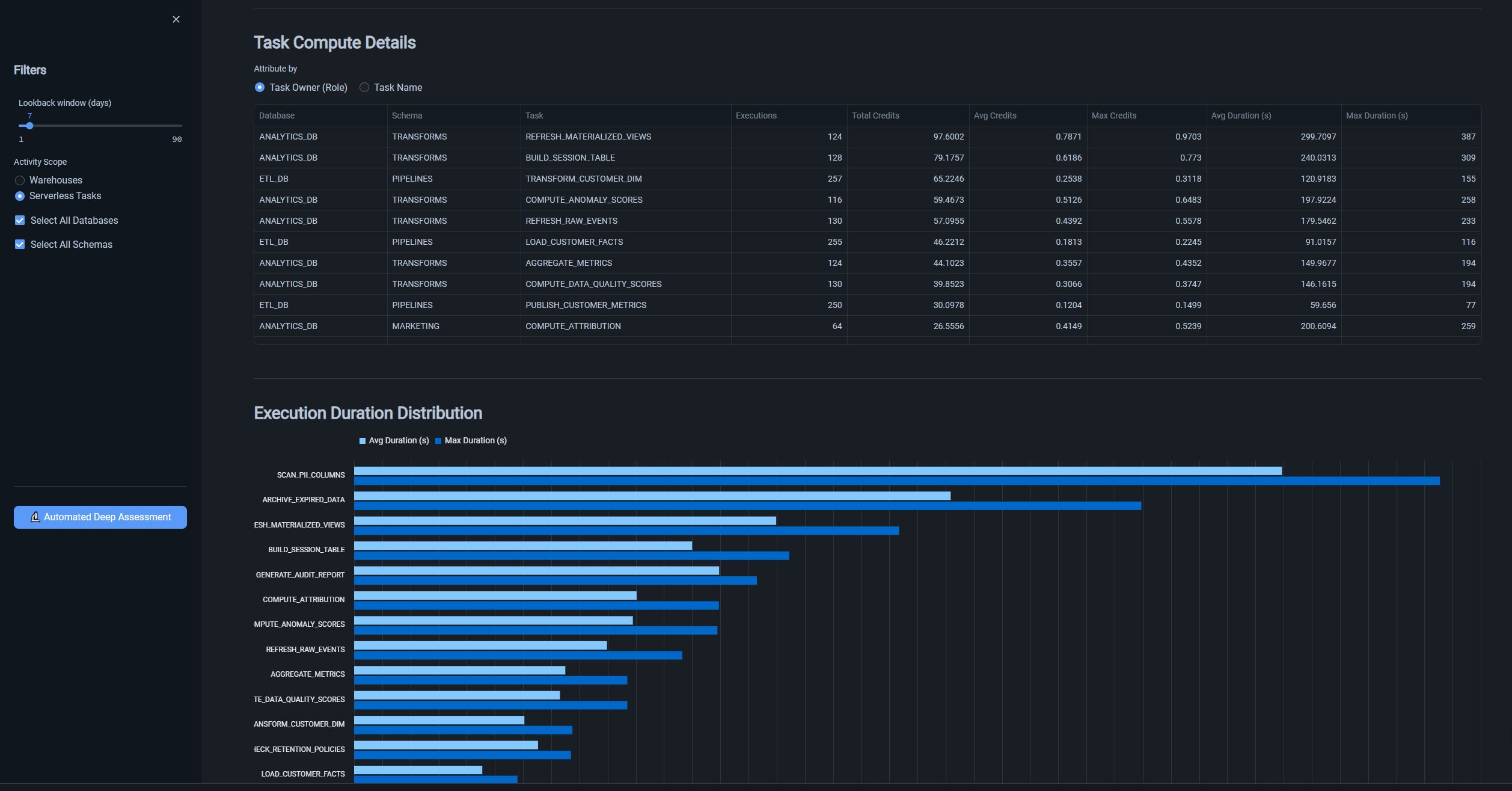Click the lookback window slider handle
This screenshot has height=791, width=1512.
coord(29,126)
